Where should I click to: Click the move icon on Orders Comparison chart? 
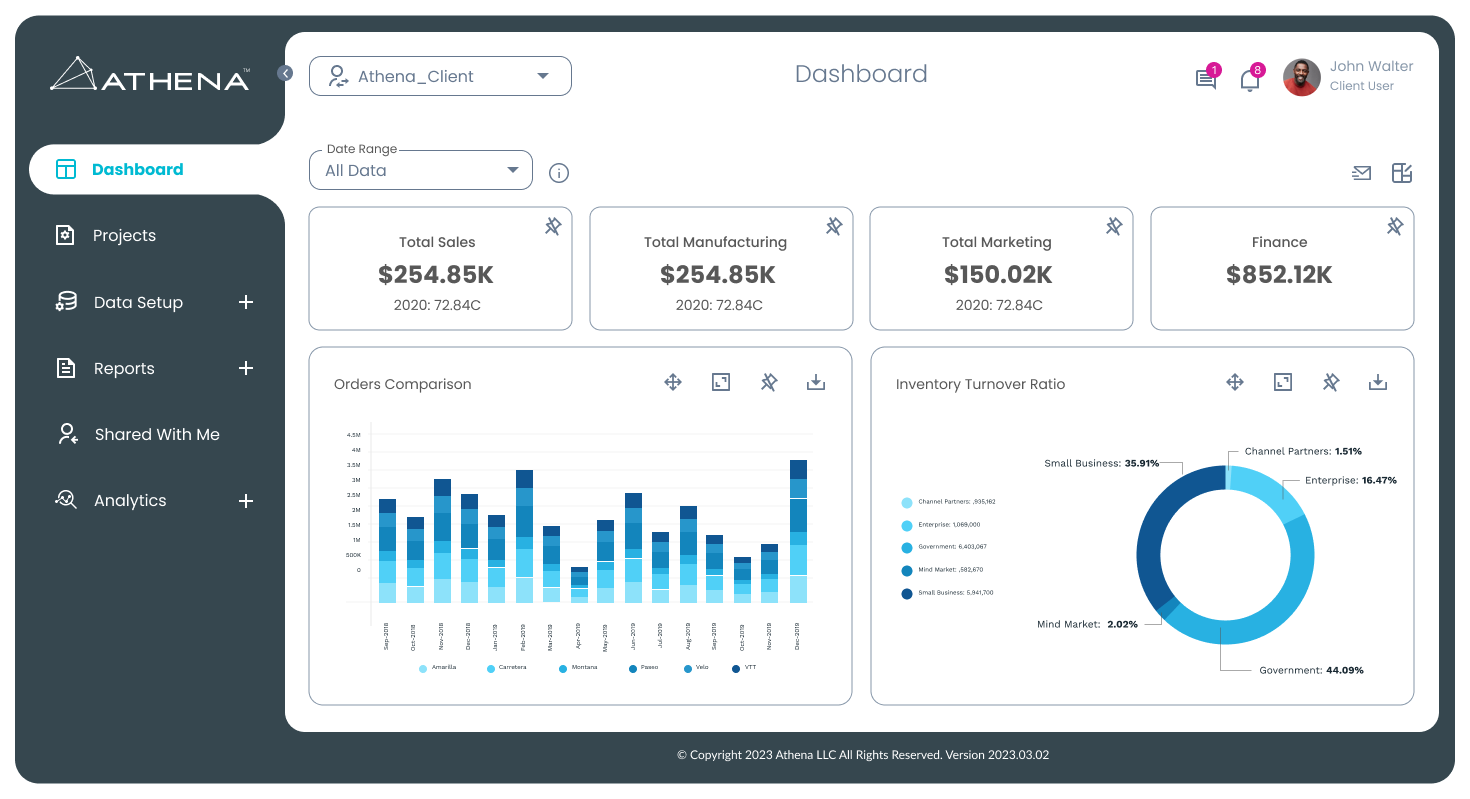(x=673, y=382)
